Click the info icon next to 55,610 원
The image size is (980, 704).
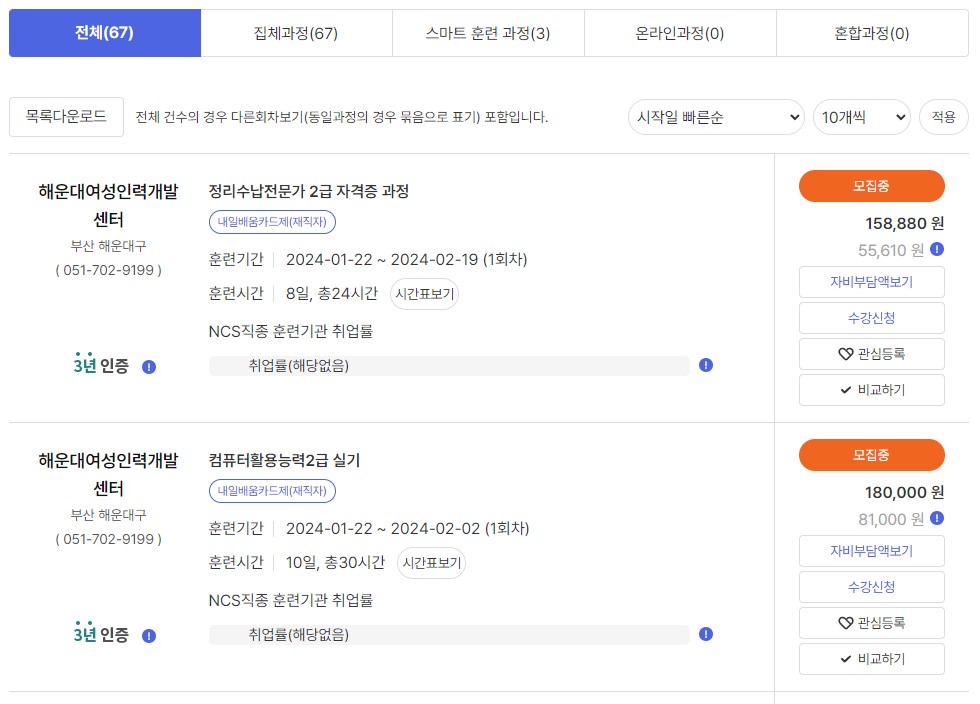[934, 251]
